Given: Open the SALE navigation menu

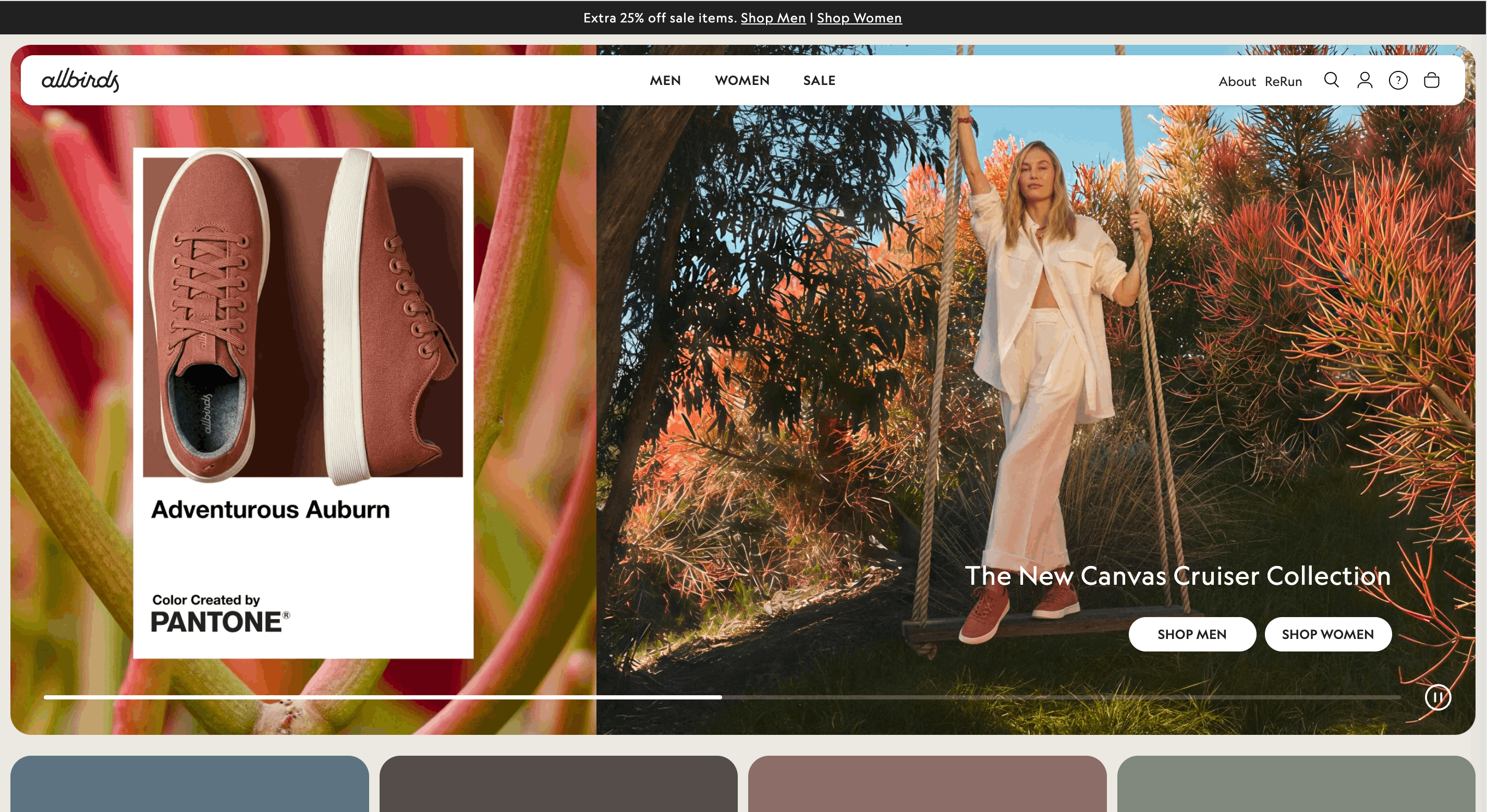Looking at the screenshot, I should coord(819,81).
